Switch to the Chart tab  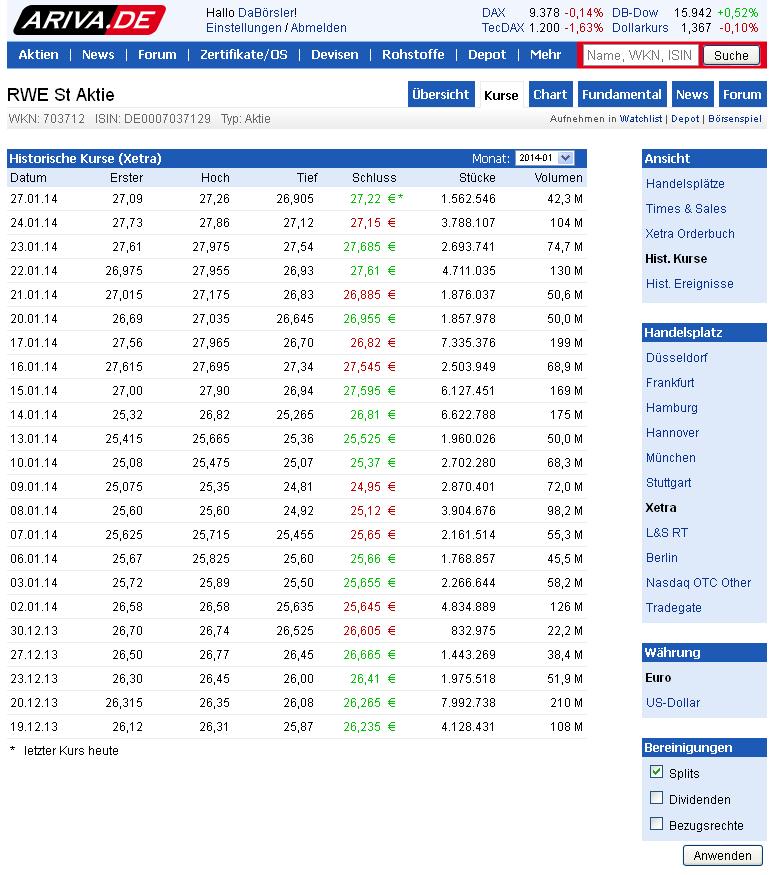550,95
